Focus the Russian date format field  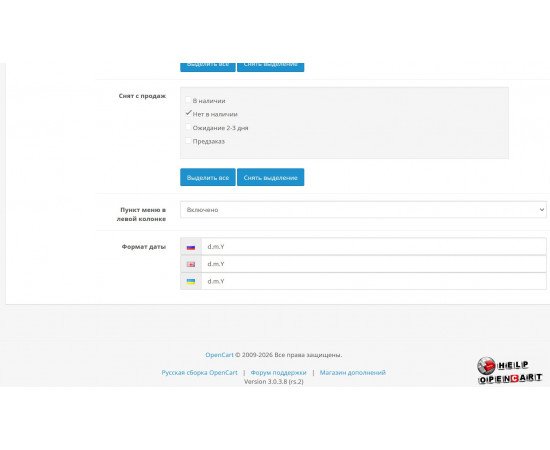click(374, 246)
